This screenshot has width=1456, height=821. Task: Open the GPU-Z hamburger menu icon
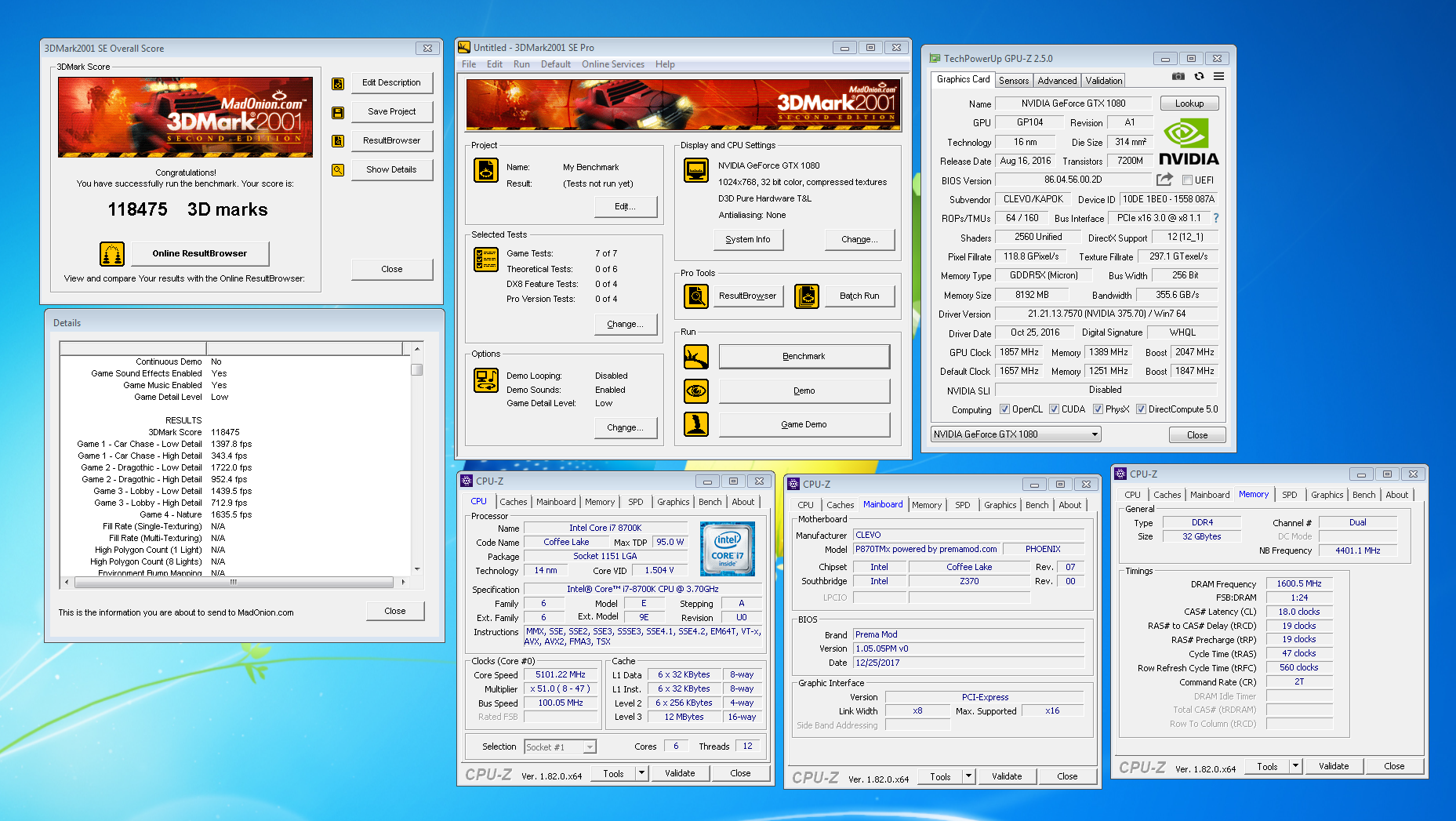coord(1218,77)
